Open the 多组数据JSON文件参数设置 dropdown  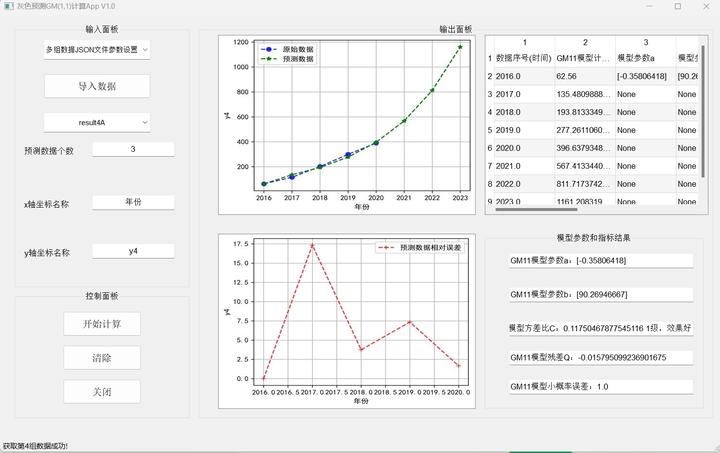click(97, 50)
